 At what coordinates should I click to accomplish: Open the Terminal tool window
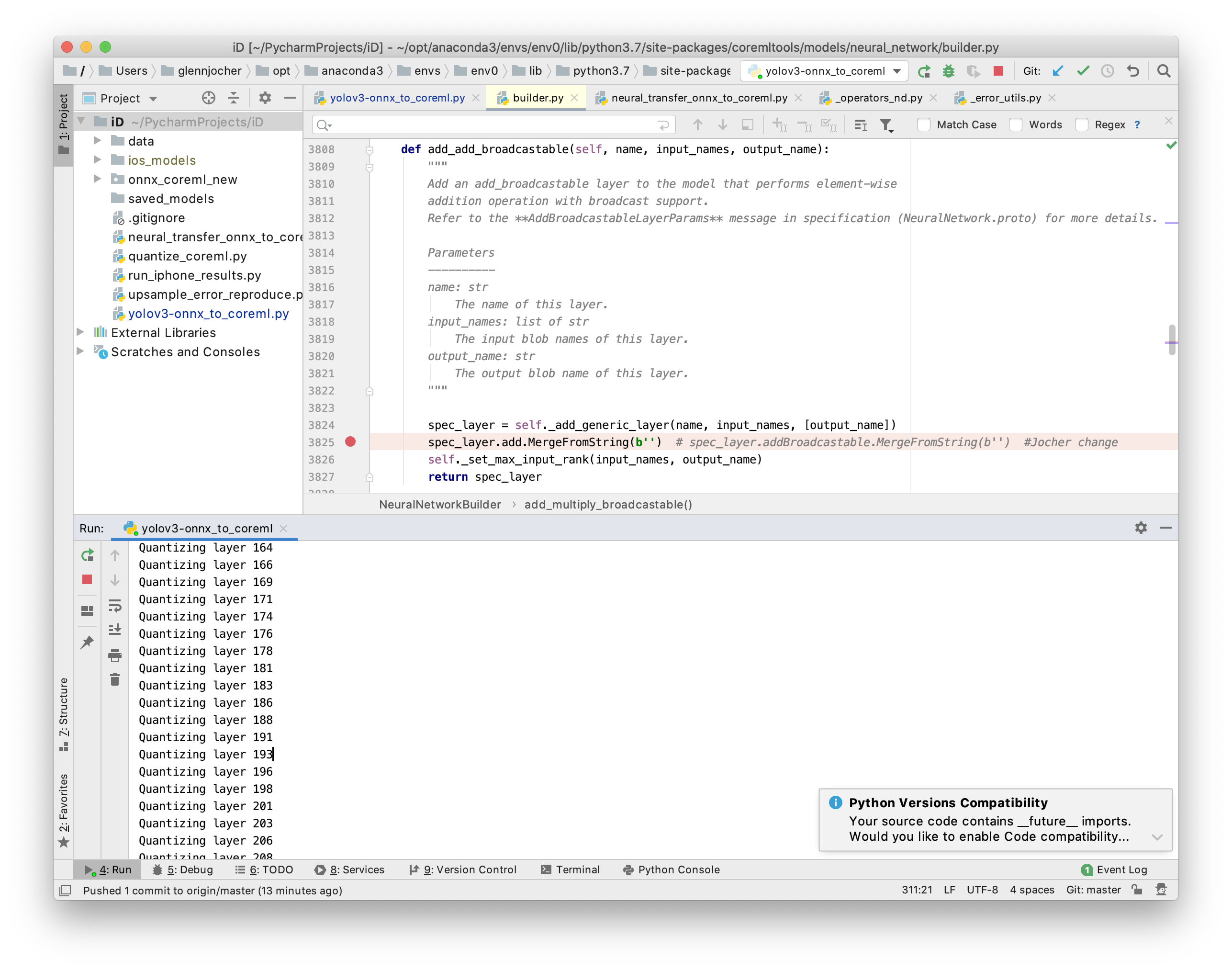577,869
